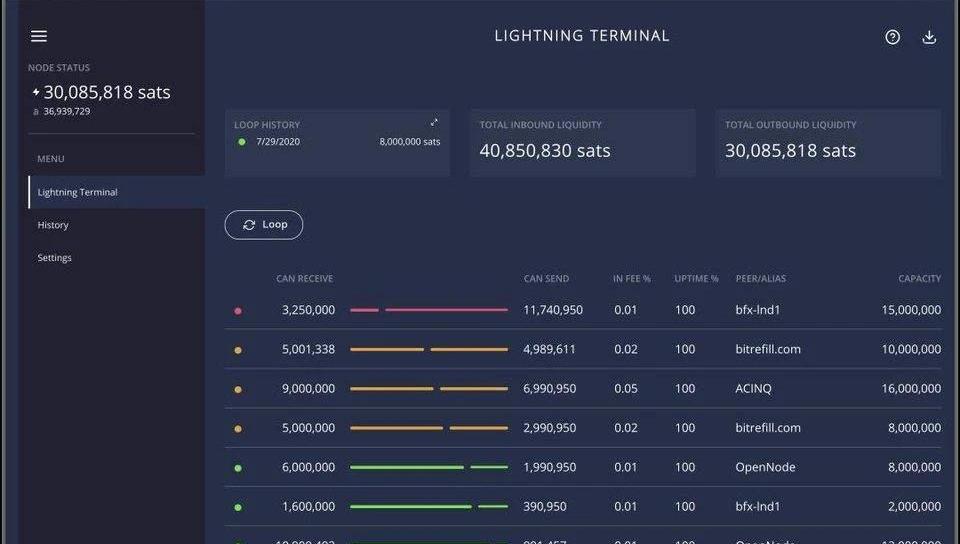Click the lightning bolt icon near node balance
This screenshot has height=544, width=960.
point(36,92)
